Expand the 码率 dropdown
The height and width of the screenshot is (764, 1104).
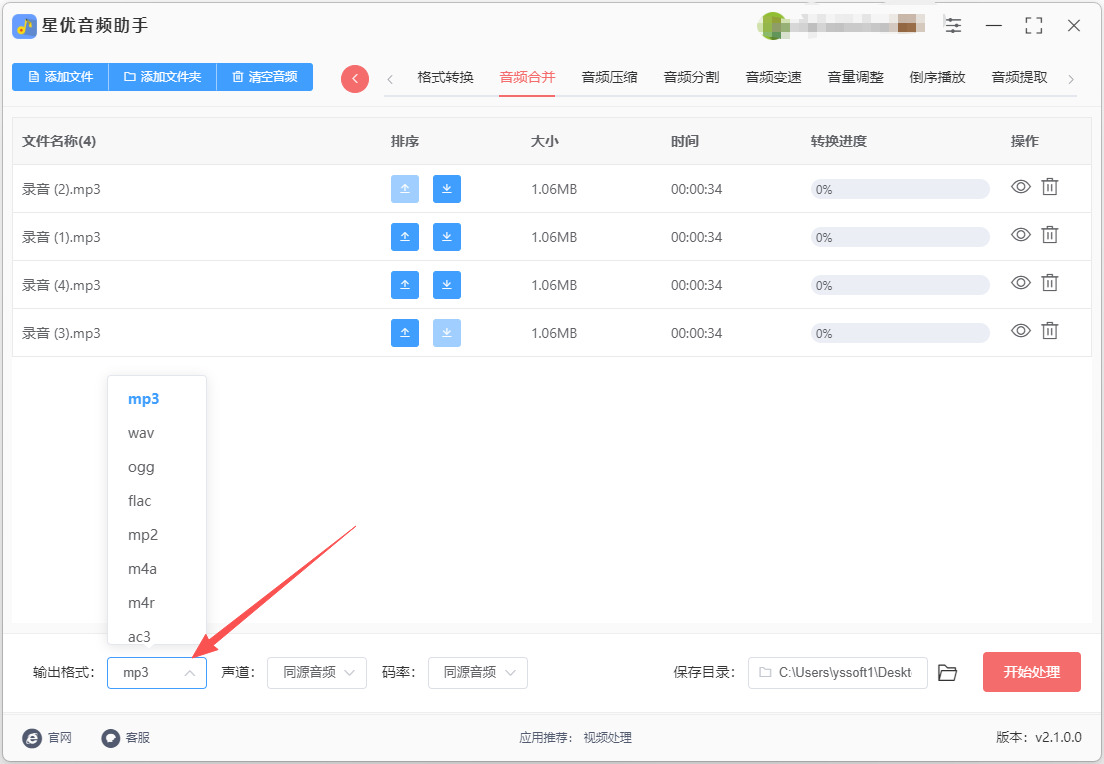pos(477,673)
